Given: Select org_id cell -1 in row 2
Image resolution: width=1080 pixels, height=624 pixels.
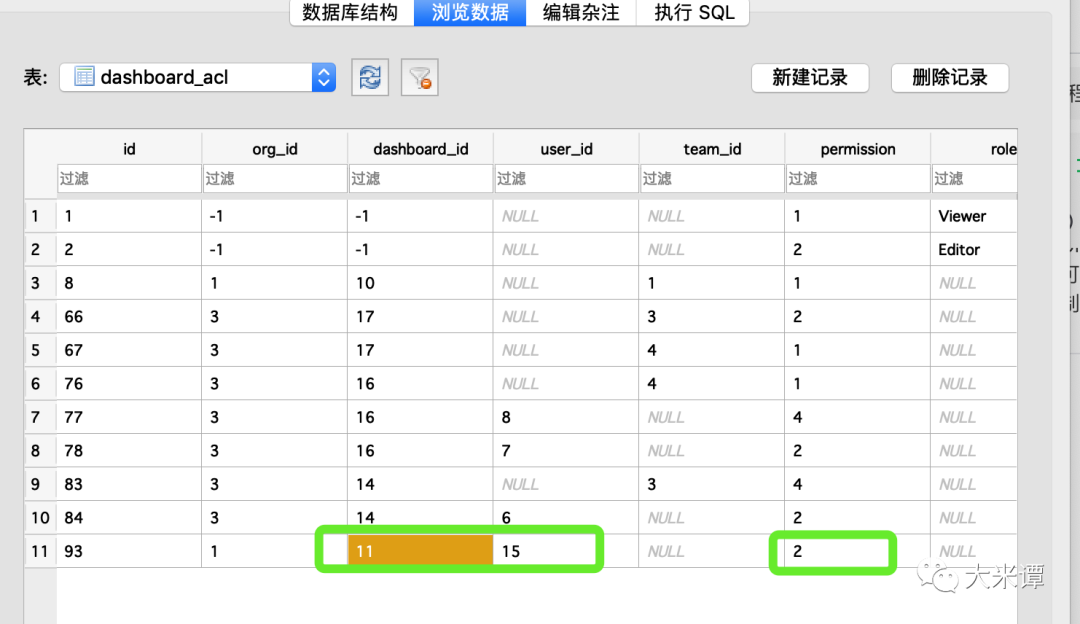Looking at the screenshot, I should (x=275, y=250).
